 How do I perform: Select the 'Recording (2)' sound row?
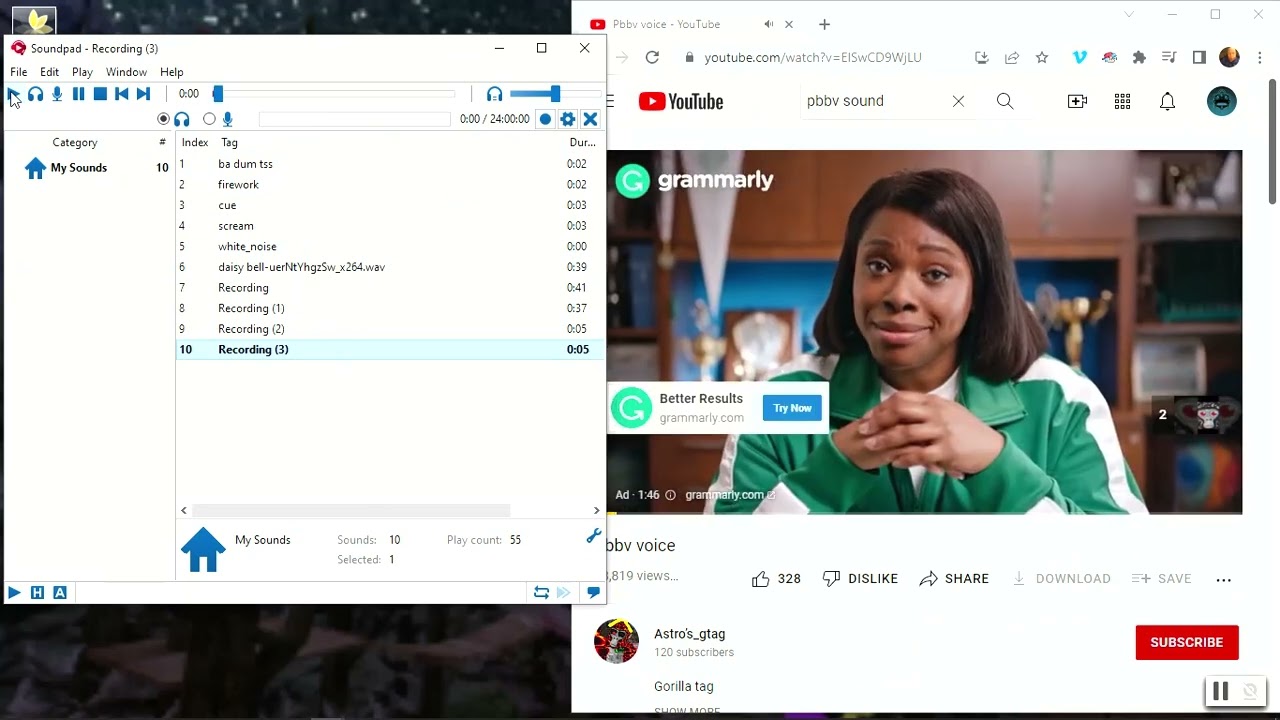390,329
